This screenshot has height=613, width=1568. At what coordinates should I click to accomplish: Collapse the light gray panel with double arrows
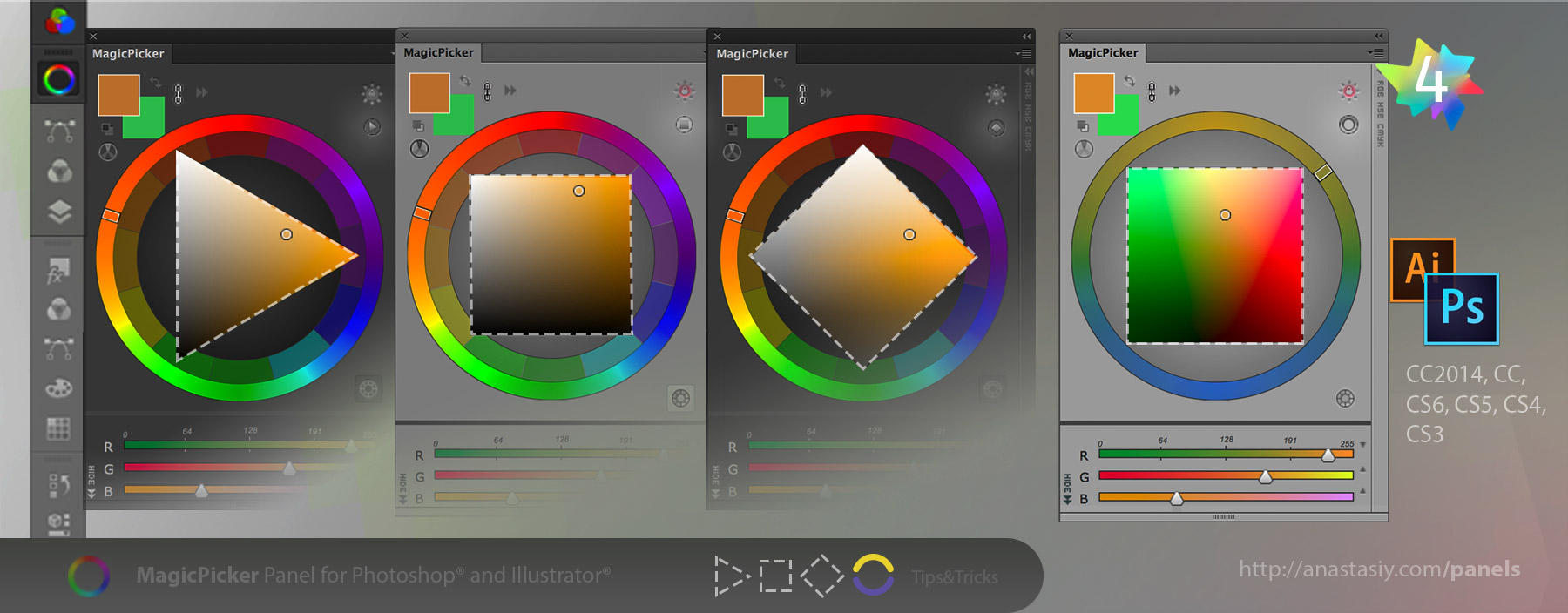(x=1379, y=36)
